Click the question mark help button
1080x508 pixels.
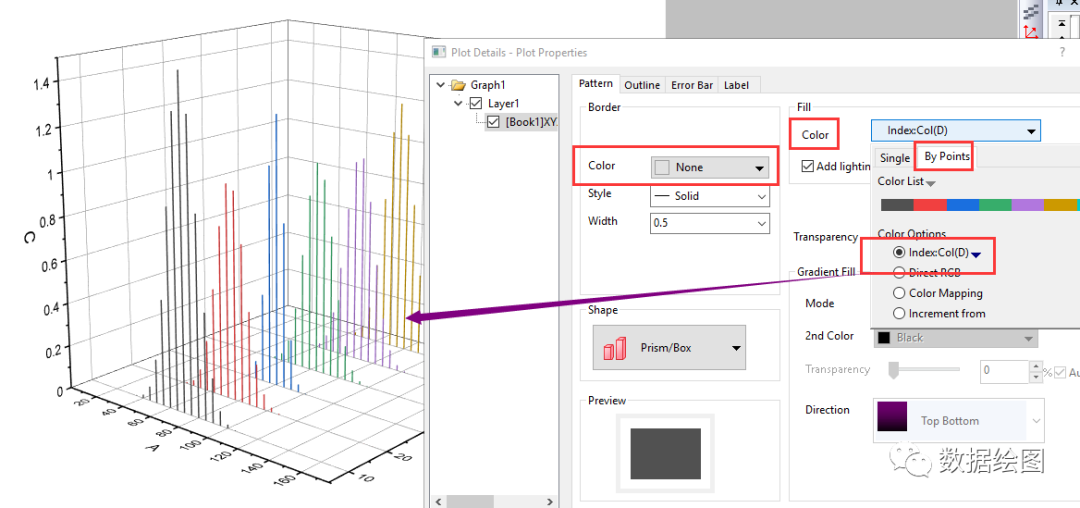pyautogui.click(x=1061, y=52)
